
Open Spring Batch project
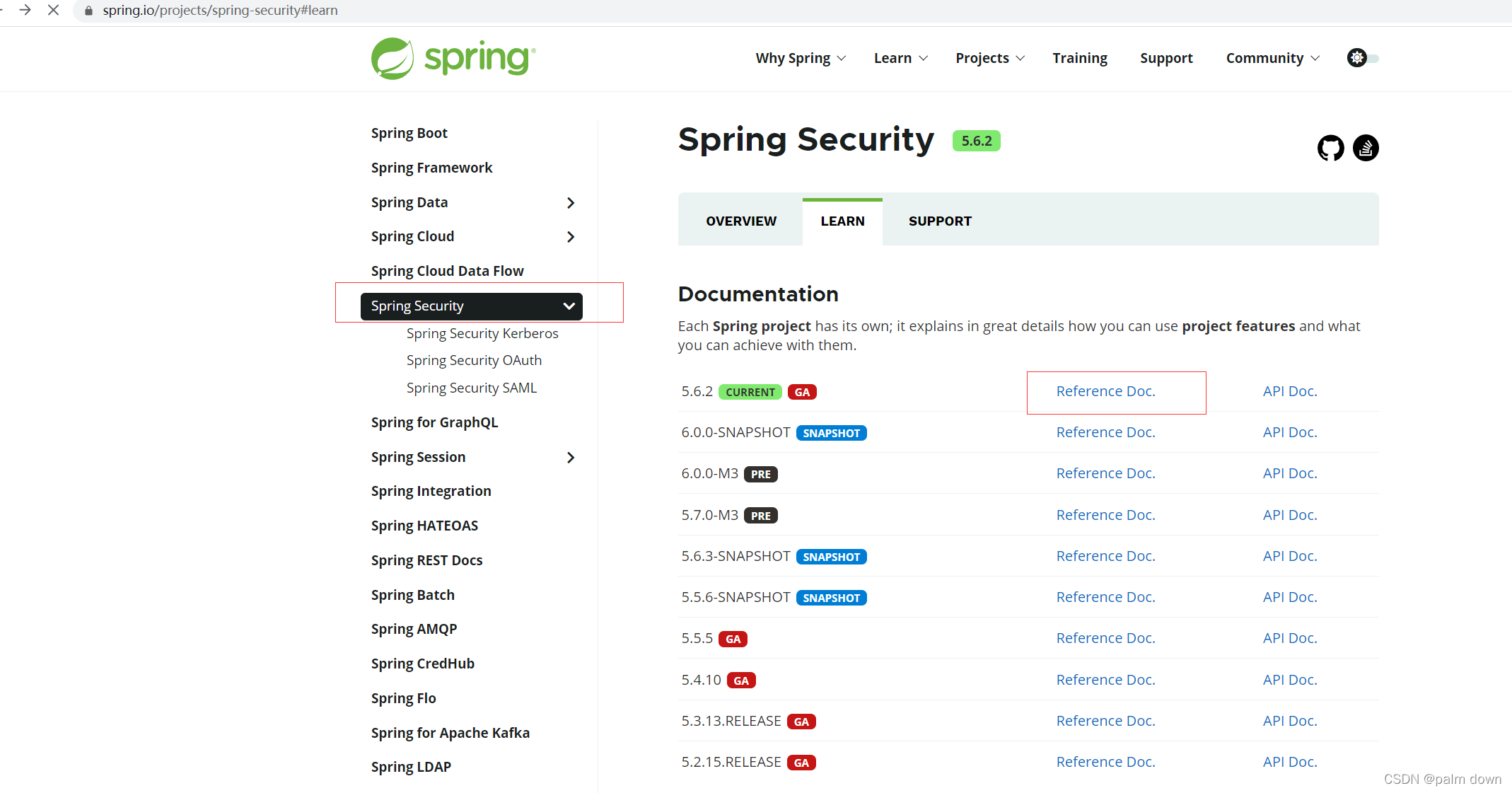pos(412,595)
